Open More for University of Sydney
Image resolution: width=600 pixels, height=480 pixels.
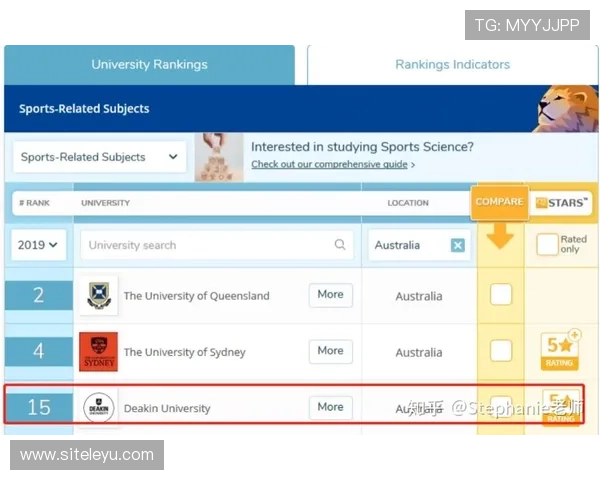pyautogui.click(x=331, y=351)
